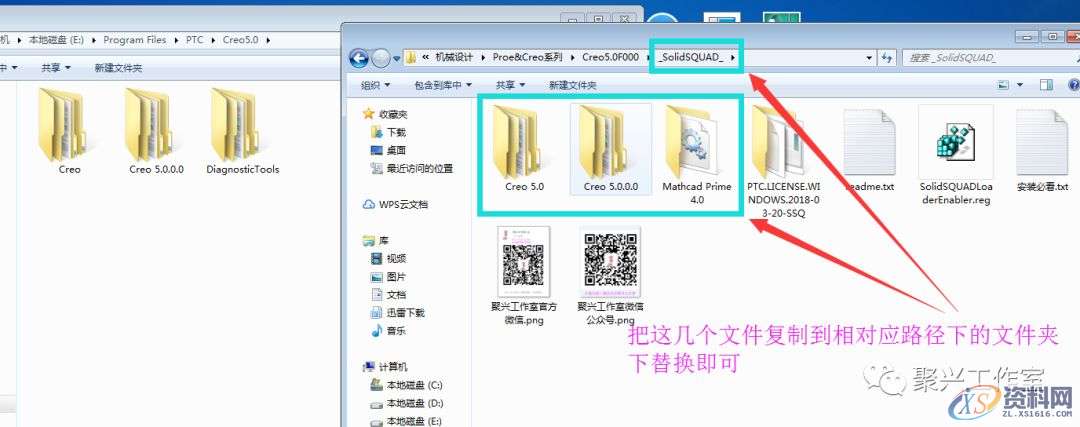Click Program Files in back window breadcrumb
This screenshot has width=1080, height=427.
pyautogui.click(x=135, y=40)
